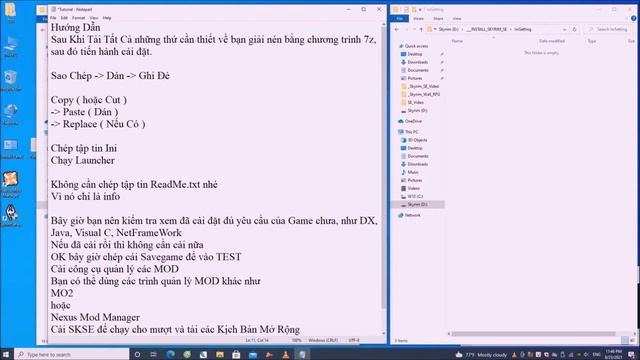640x360 pixels.
Task: Click the Explorer horizontal scrollbar
Action: pyautogui.click(x=533, y=334)
